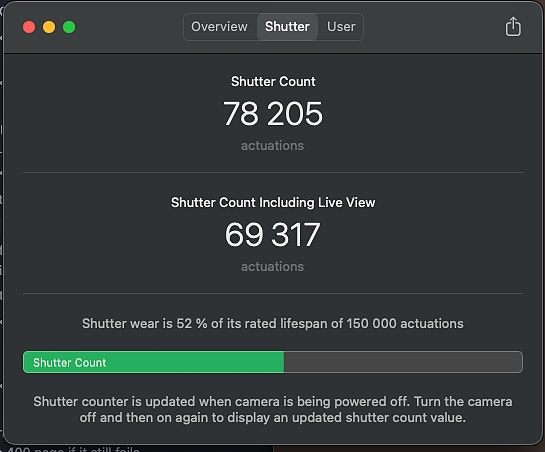545x452 pixels.
Task: Click the shutter wear 52 % lifespan text
Action: click(273, 324)
